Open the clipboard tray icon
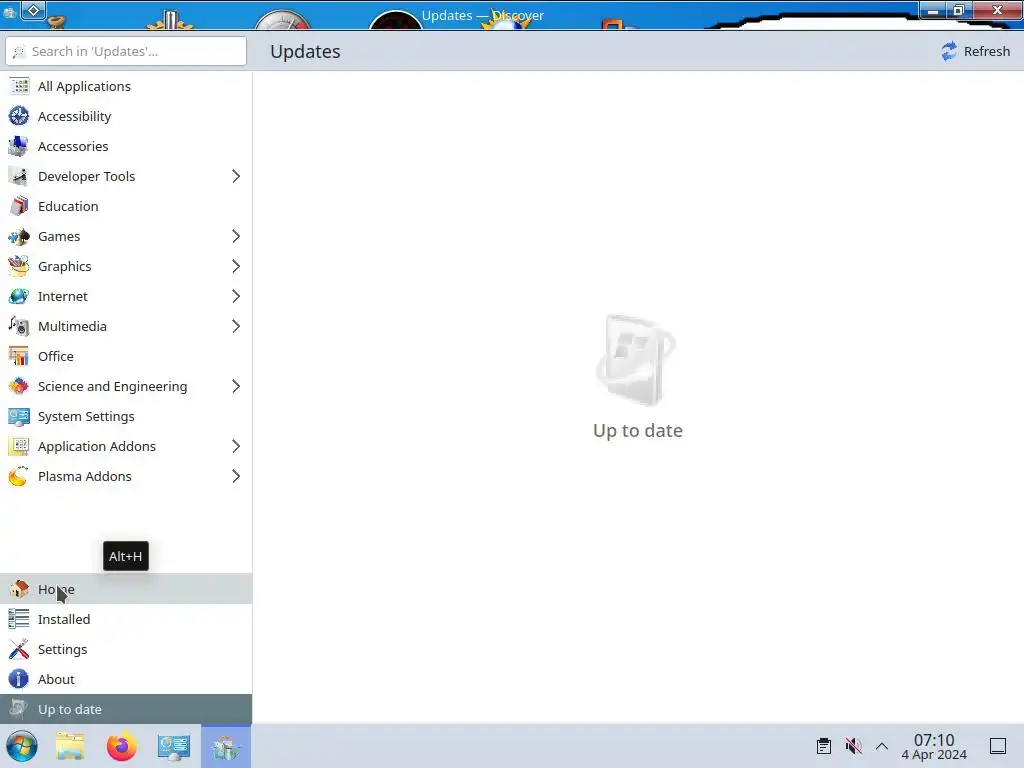Viewport: 1024px width, 768px height. click(824, 746)
